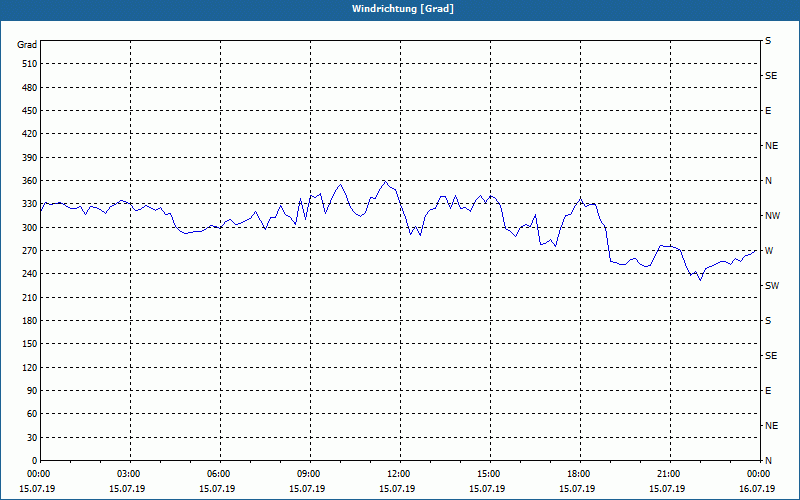Select the 09:00 time axis label

(x=308, y=474)
